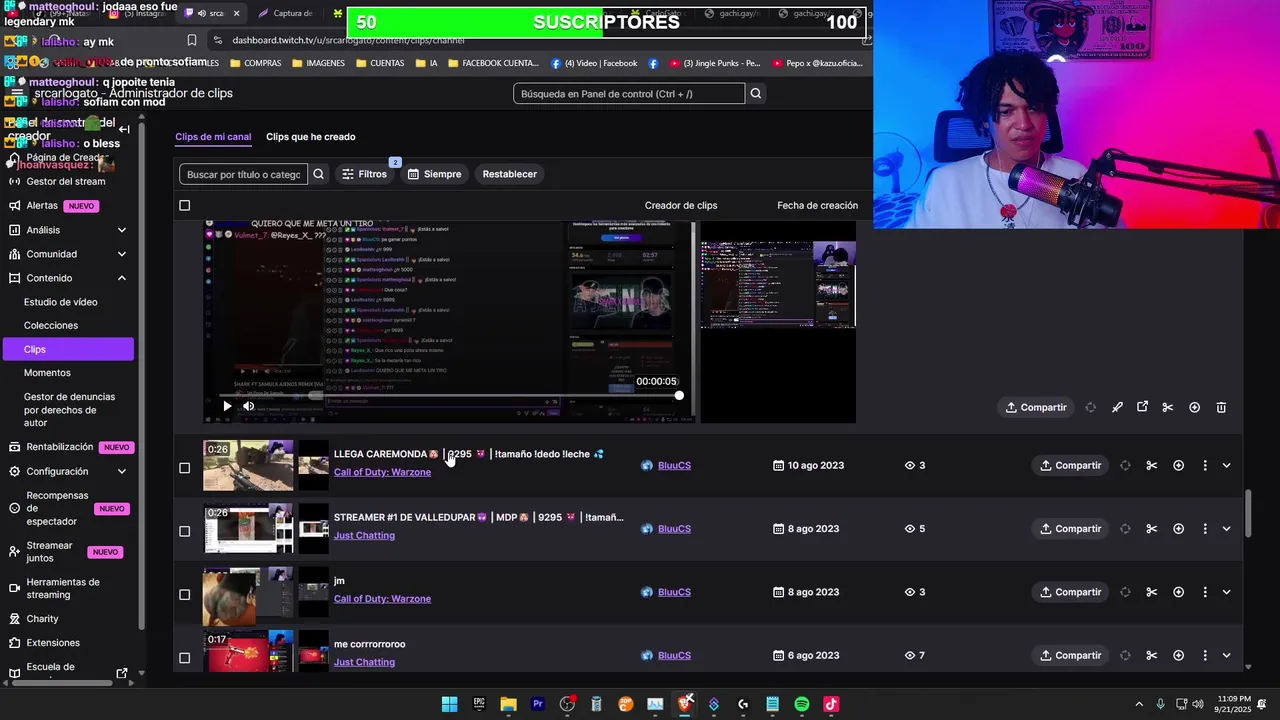Play the expanded clip video
Screen dimensions: 1280x720
227,406
